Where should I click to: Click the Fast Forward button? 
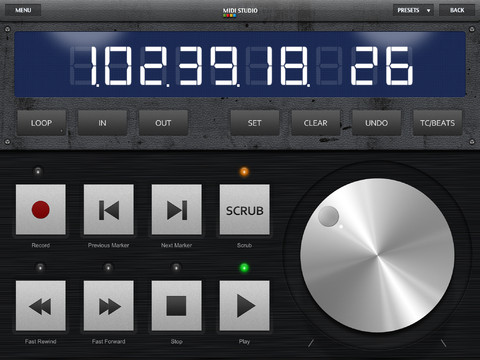click(109, 306)
